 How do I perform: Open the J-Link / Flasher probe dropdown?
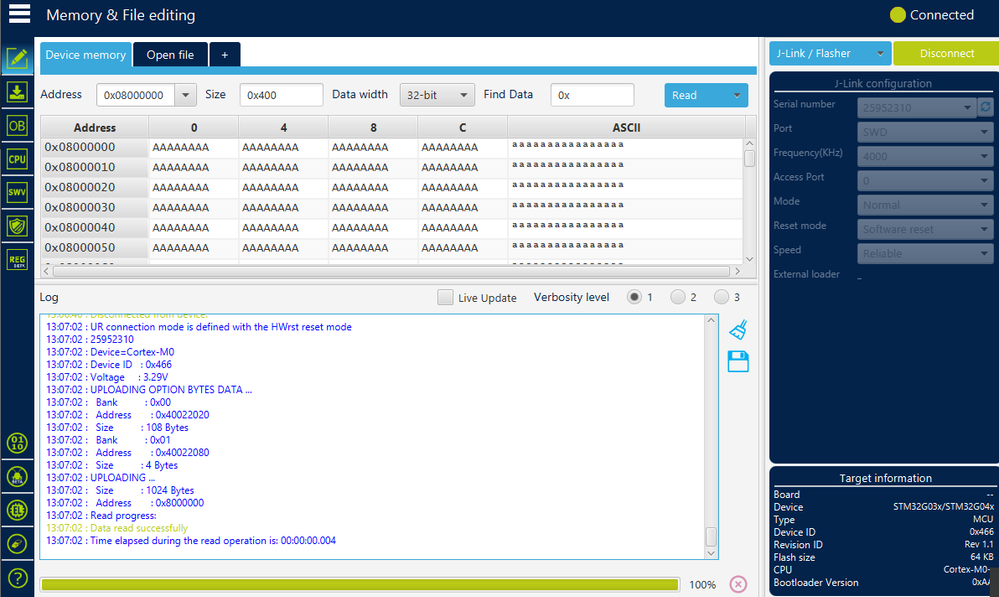point(830,54)
